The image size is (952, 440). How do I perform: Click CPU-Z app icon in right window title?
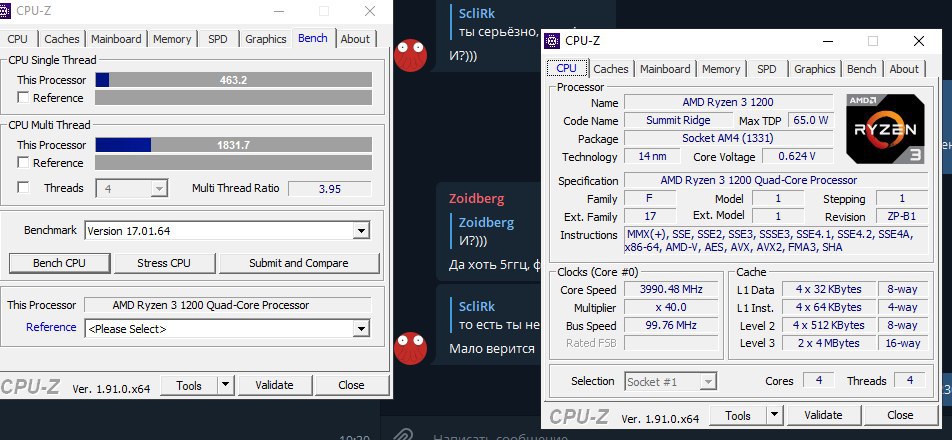click(x=552, y=41)
